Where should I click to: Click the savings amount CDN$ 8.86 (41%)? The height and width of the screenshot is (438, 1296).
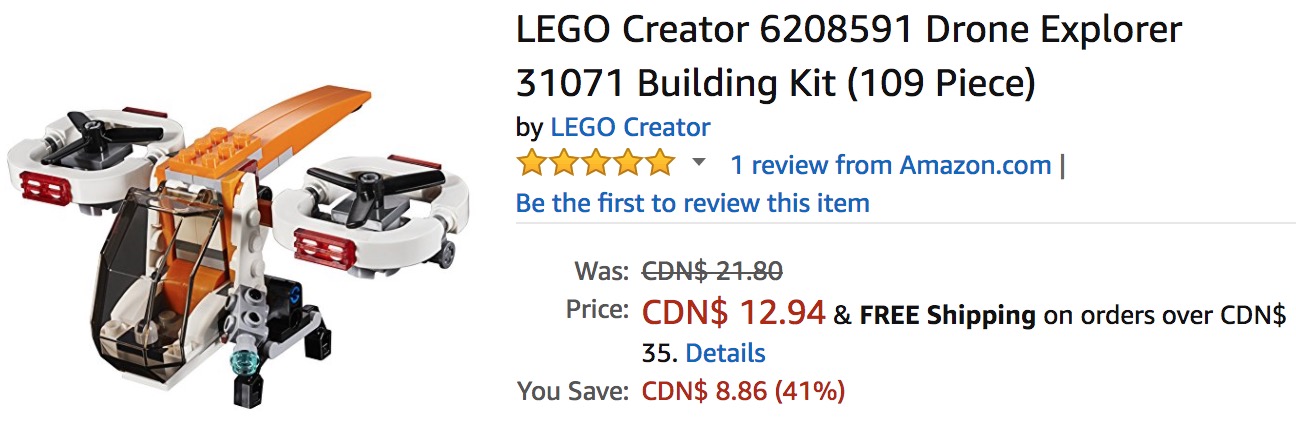[743, 391]
